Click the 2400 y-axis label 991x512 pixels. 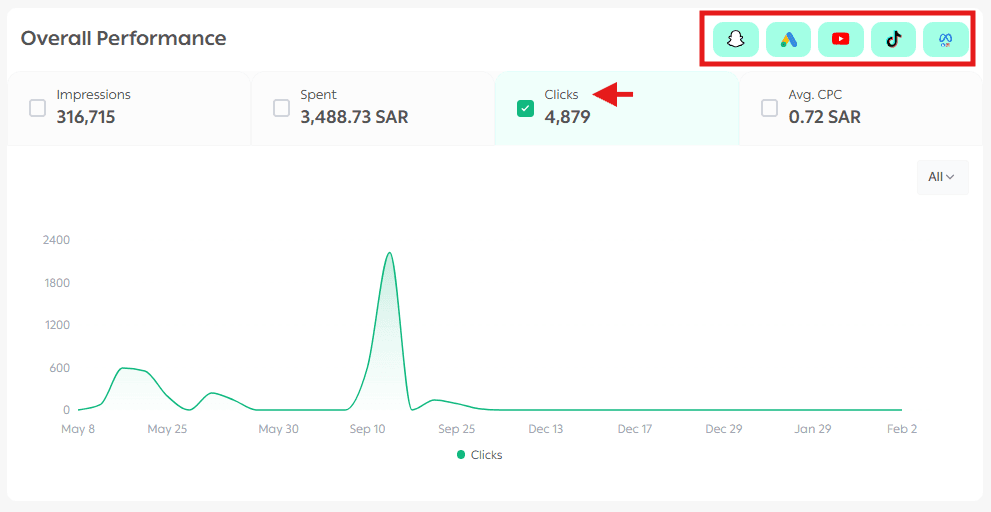[x=56, y=240]
